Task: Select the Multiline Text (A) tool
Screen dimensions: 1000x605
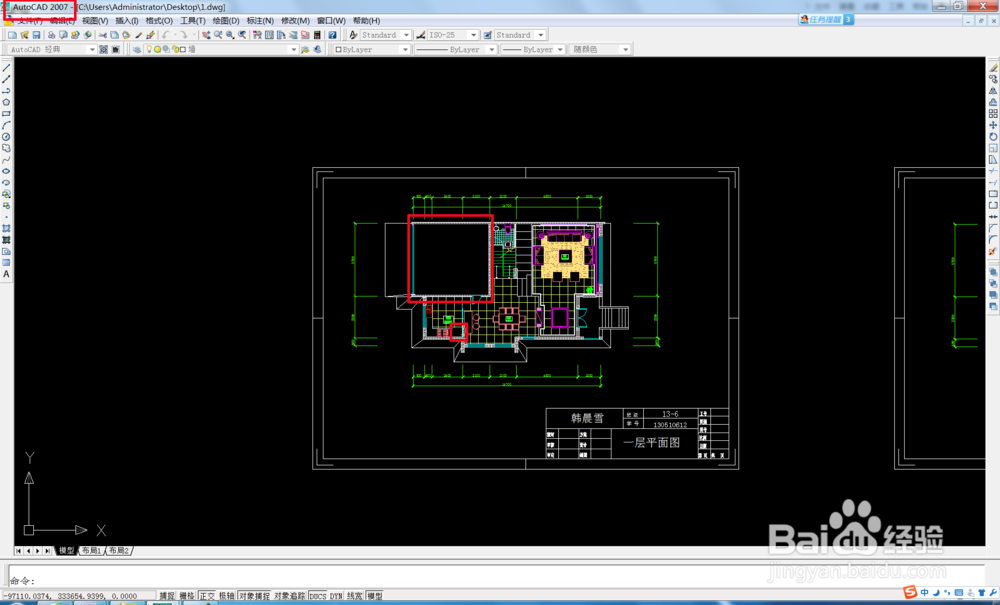Action: click(x=6, y=275)
